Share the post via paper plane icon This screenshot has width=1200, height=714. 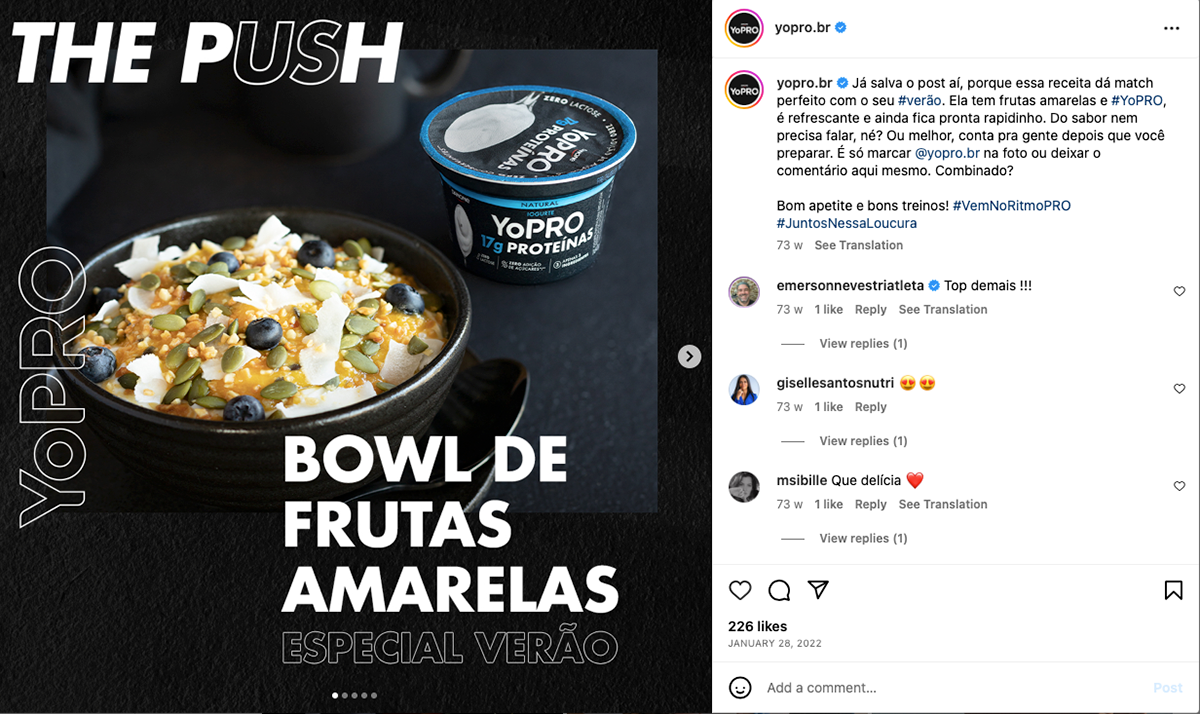coord(818,590)
